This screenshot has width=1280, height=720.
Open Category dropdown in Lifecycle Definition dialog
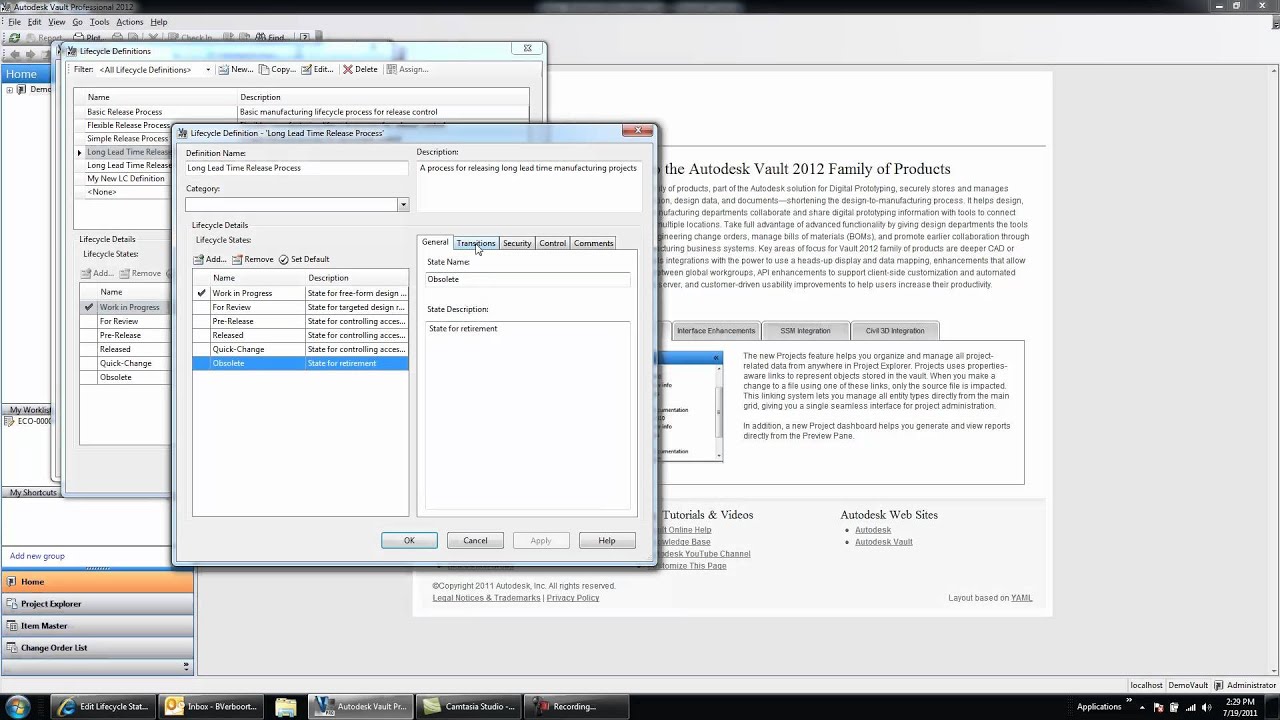pos(403,204)
